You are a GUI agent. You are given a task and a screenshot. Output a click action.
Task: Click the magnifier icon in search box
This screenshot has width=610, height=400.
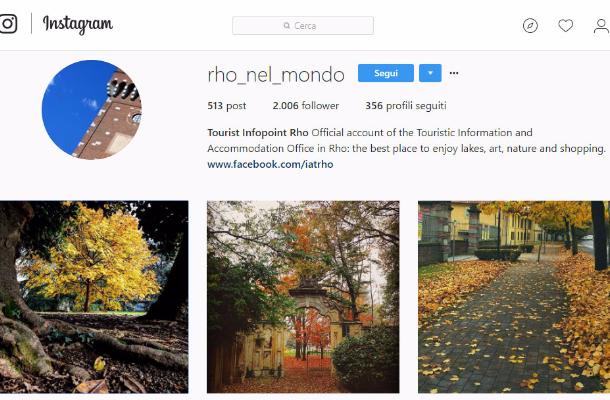[x=287, y=26]
